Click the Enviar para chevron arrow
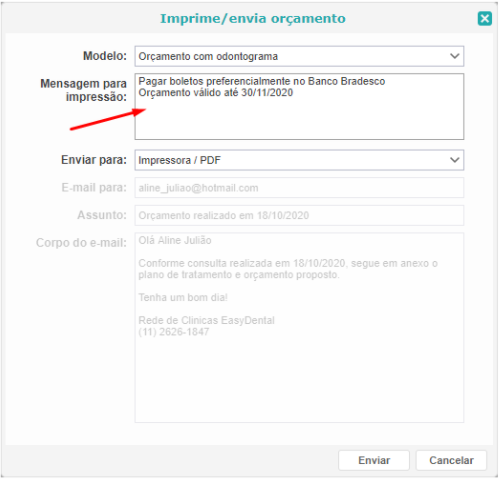Image resolution: width=499 pixels, height=479 pixels. point(455,160)
